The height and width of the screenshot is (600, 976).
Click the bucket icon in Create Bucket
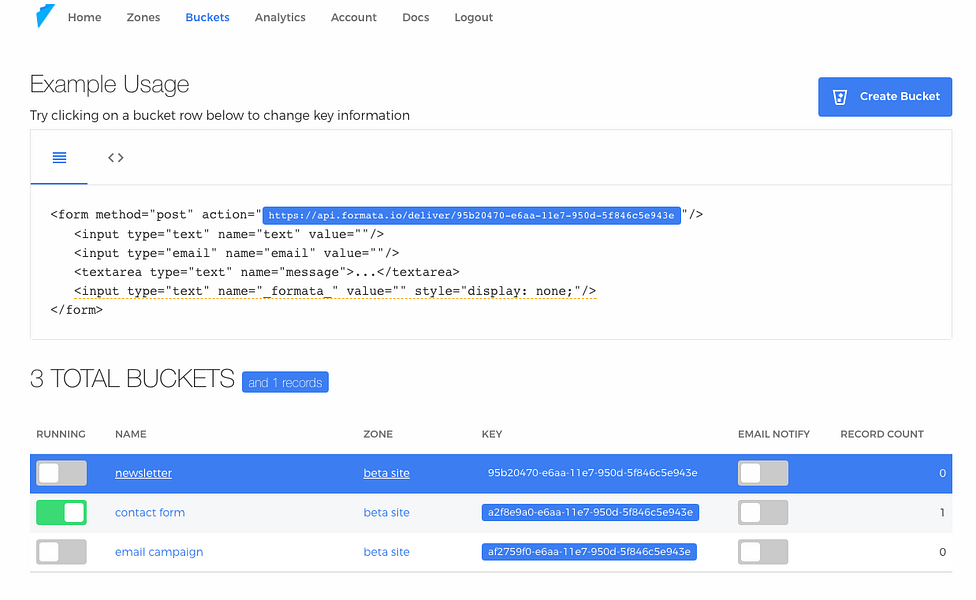(840, 97)
